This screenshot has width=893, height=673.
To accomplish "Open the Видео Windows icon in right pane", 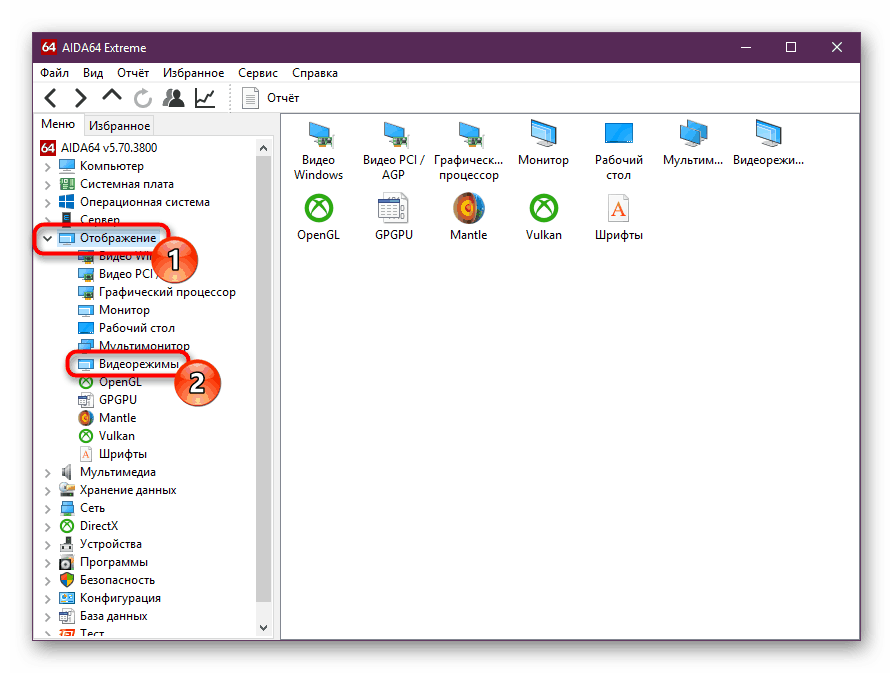I will pos(318,150).
